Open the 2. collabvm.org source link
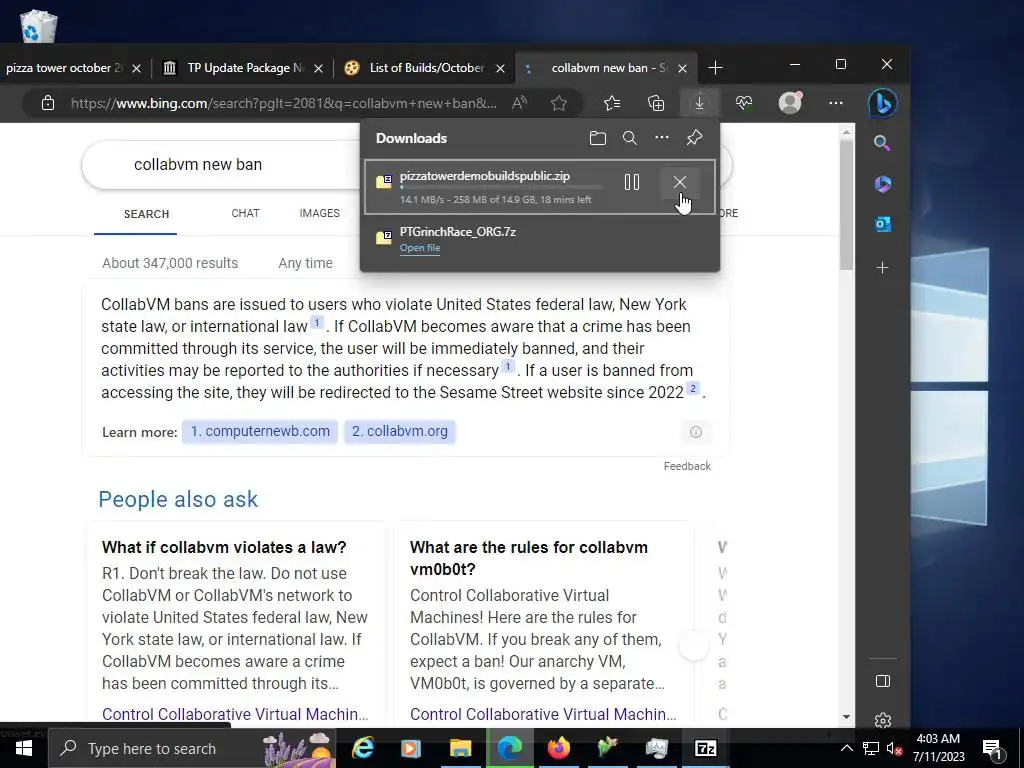Viewport: 1024px width, 768px height. click(x=400, y=432)
